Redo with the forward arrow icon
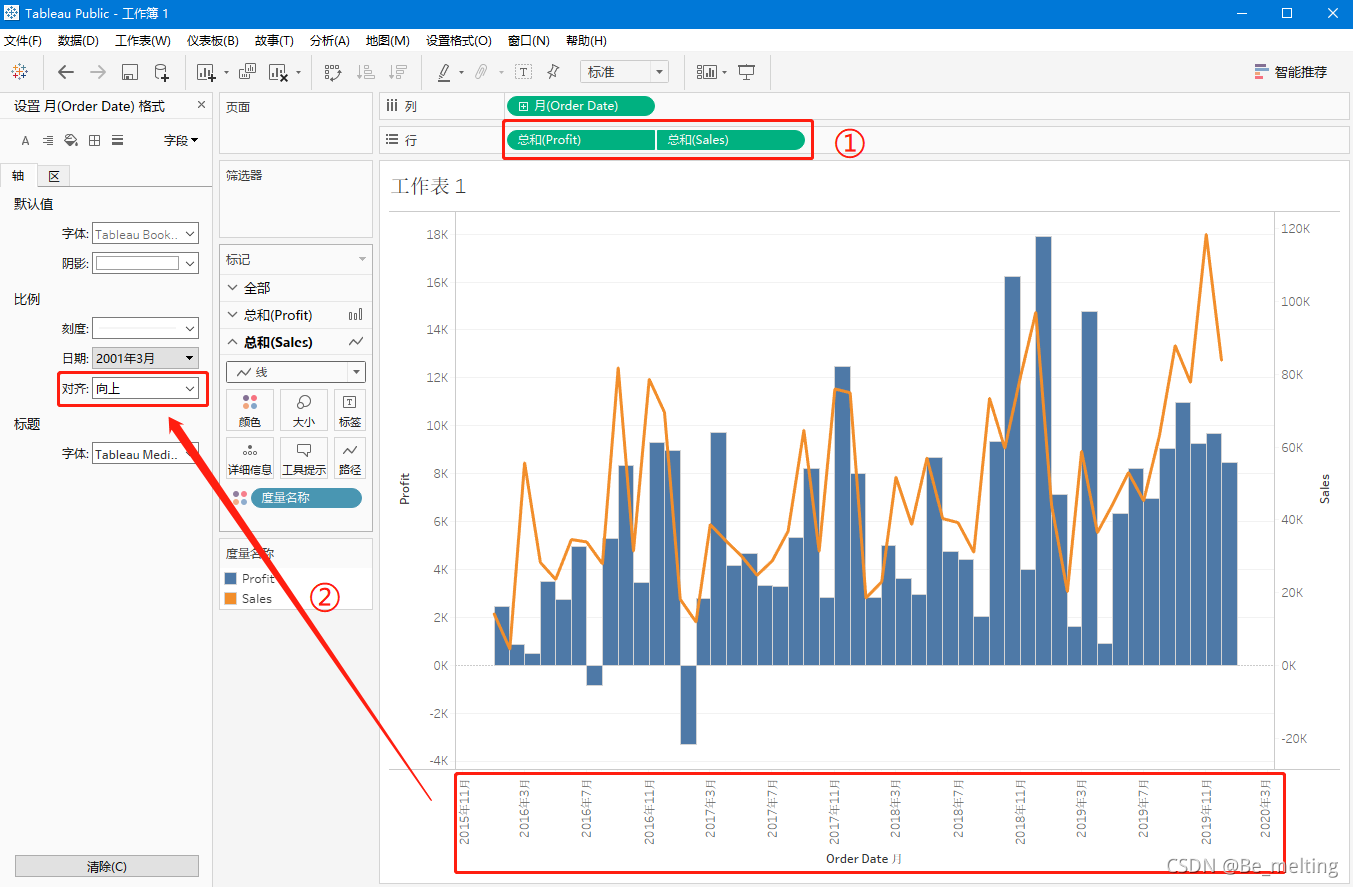This screenshot has height=887, width=1353. click(98, 72)
